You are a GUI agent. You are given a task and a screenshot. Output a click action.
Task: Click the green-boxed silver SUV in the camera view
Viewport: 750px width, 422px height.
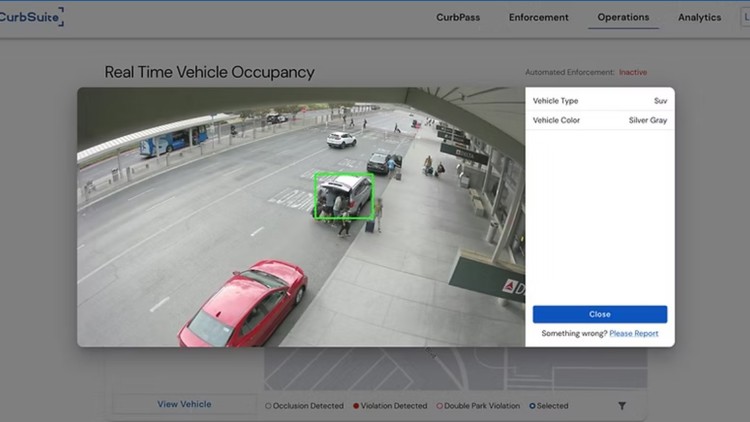[344, 196]
